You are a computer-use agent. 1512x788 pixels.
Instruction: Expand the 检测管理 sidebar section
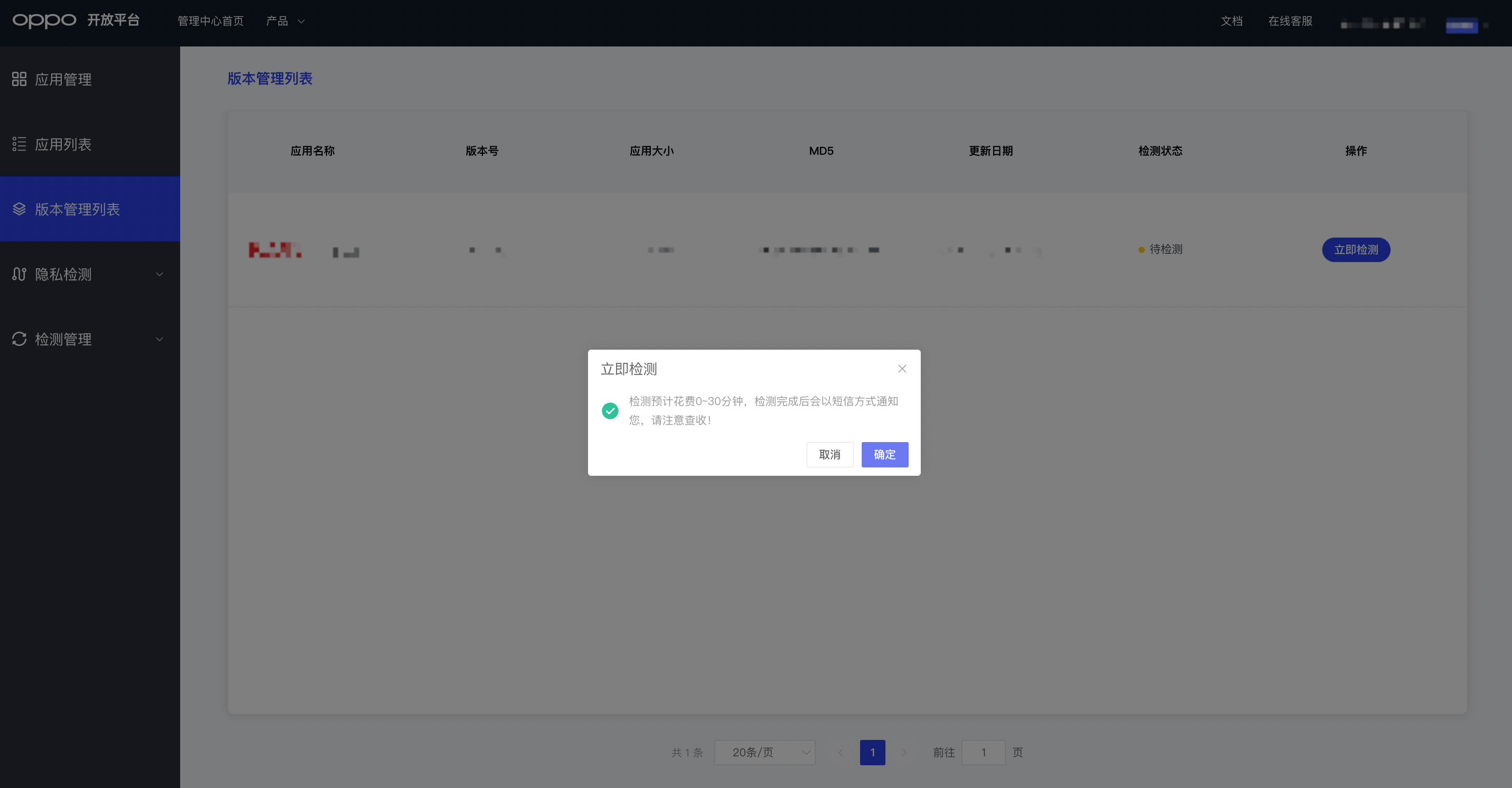point(159,339)
